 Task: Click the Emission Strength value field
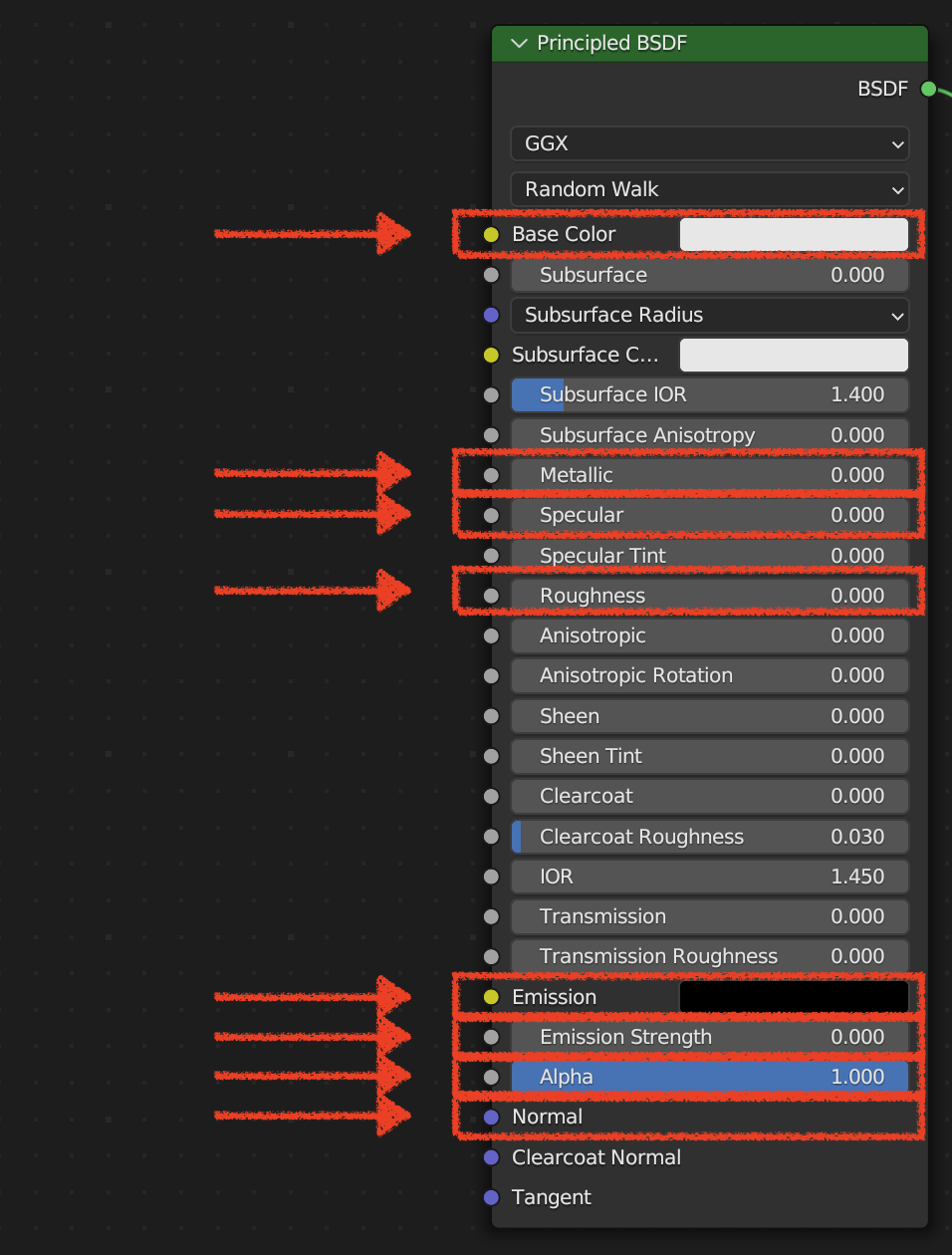tap(709, 1037)
